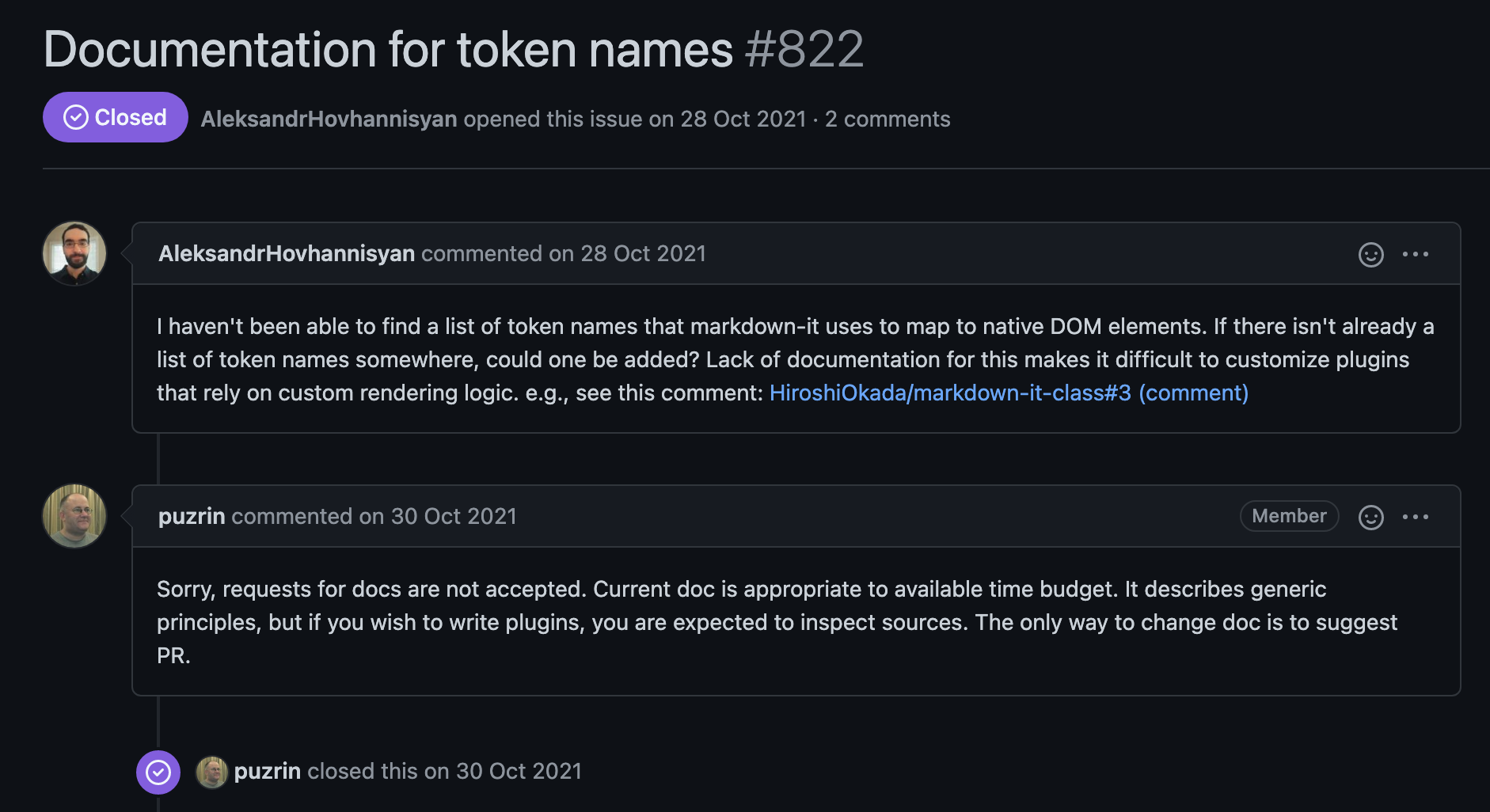Click the closed event date 30 Oct 2021

click(x=519, y=771)
